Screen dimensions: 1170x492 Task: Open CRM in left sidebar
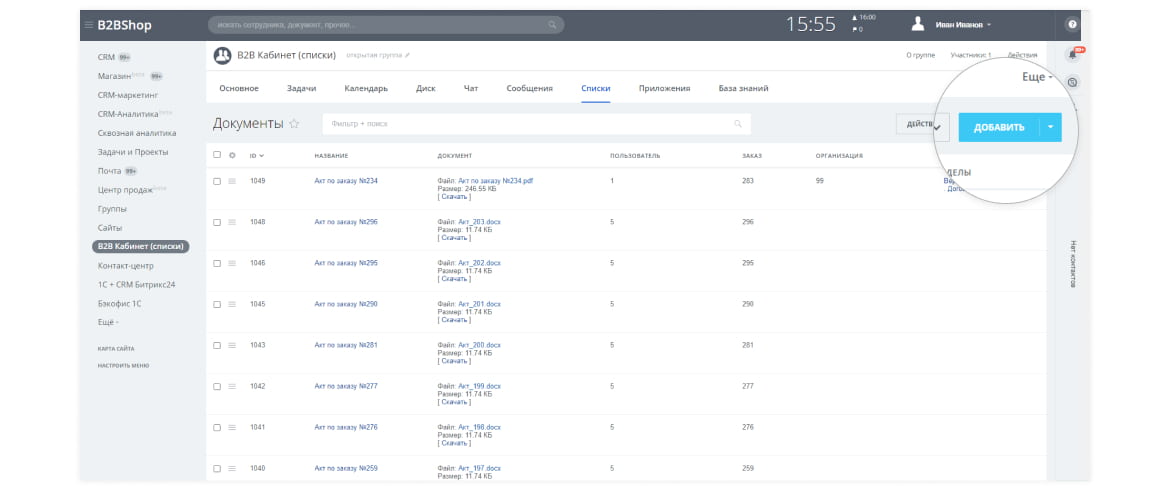tap(106, 57)
